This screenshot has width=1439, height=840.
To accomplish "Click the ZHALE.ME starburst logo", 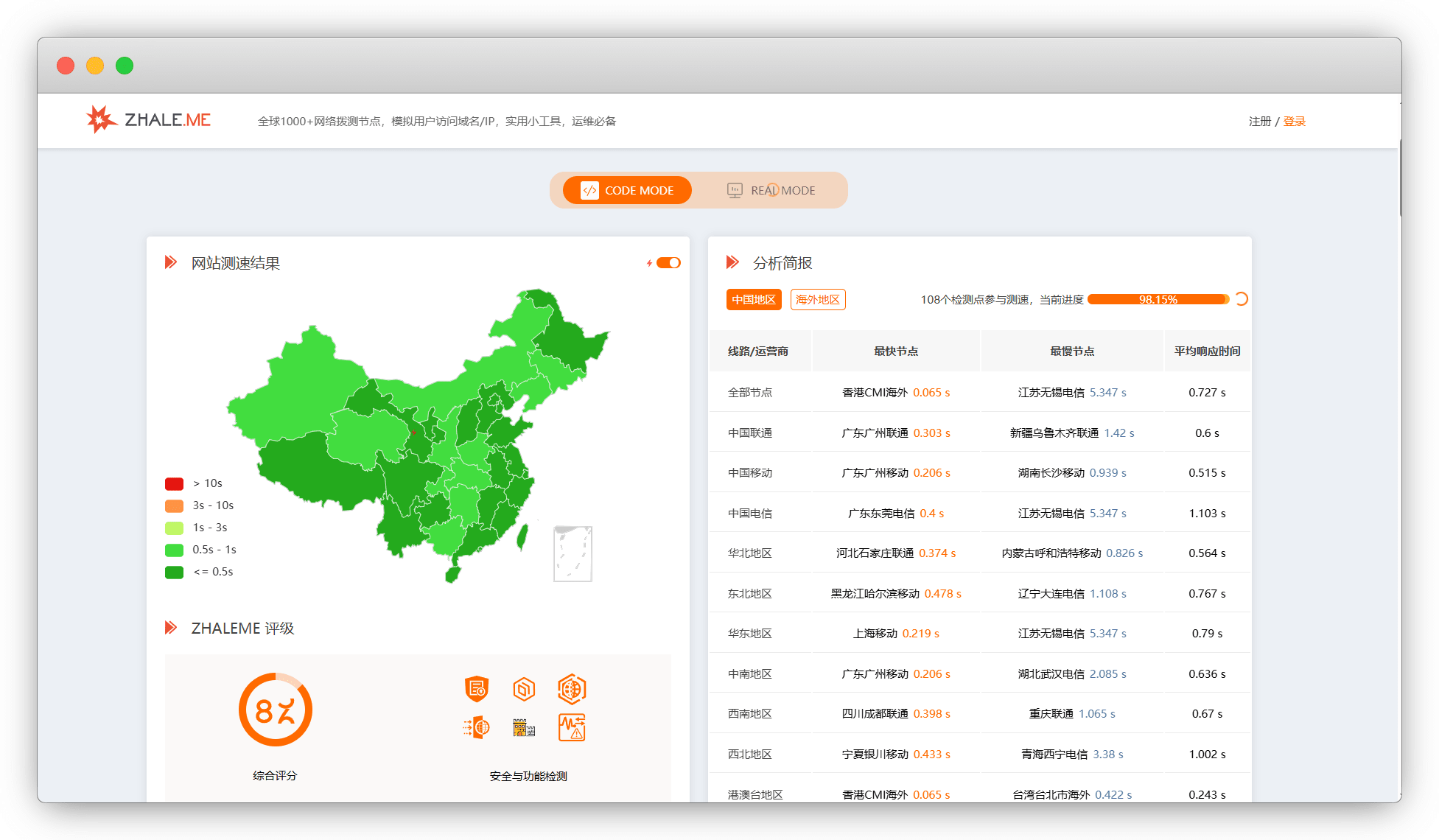I will (x=100, y=119).
